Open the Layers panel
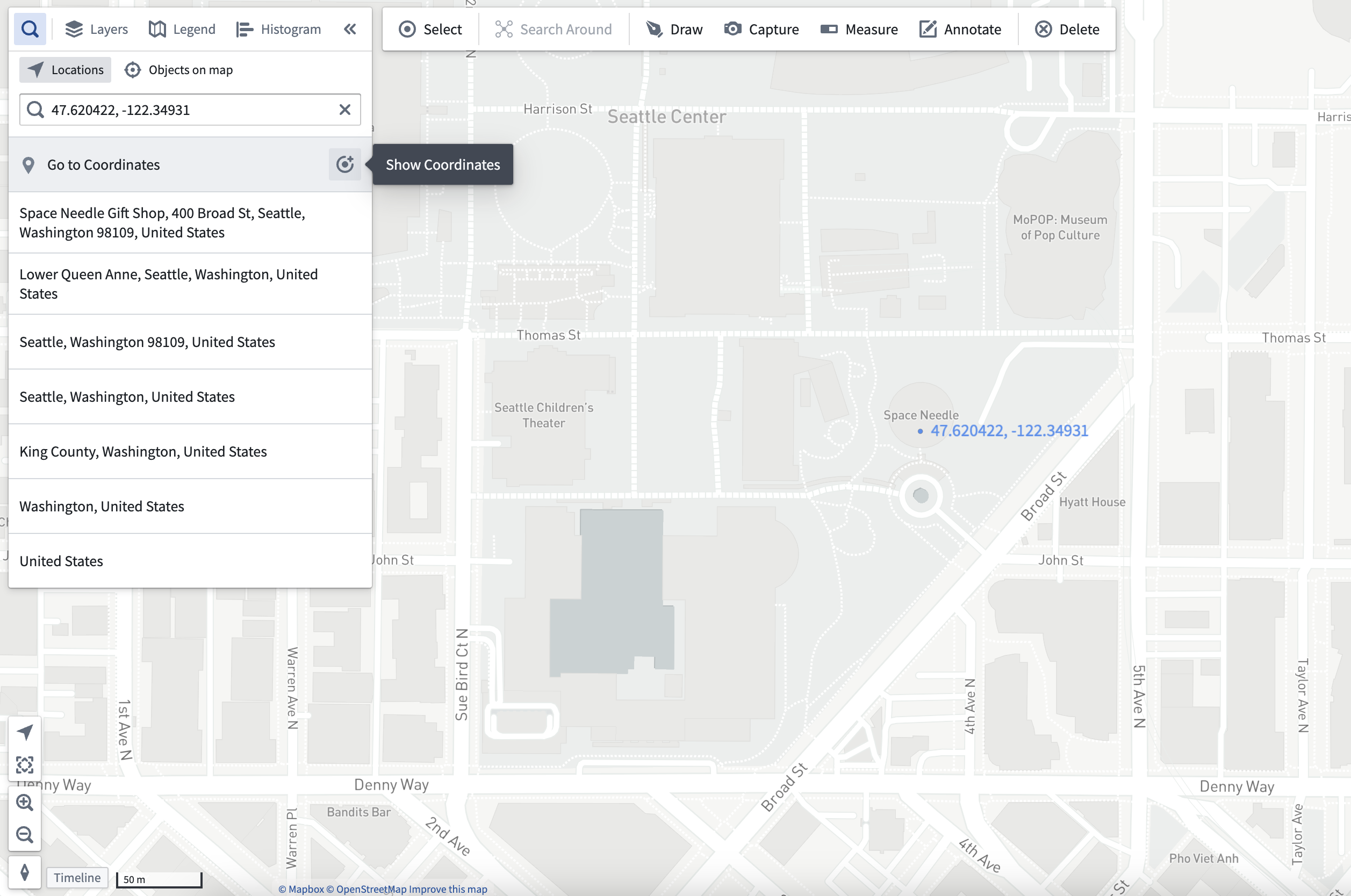 97,29
